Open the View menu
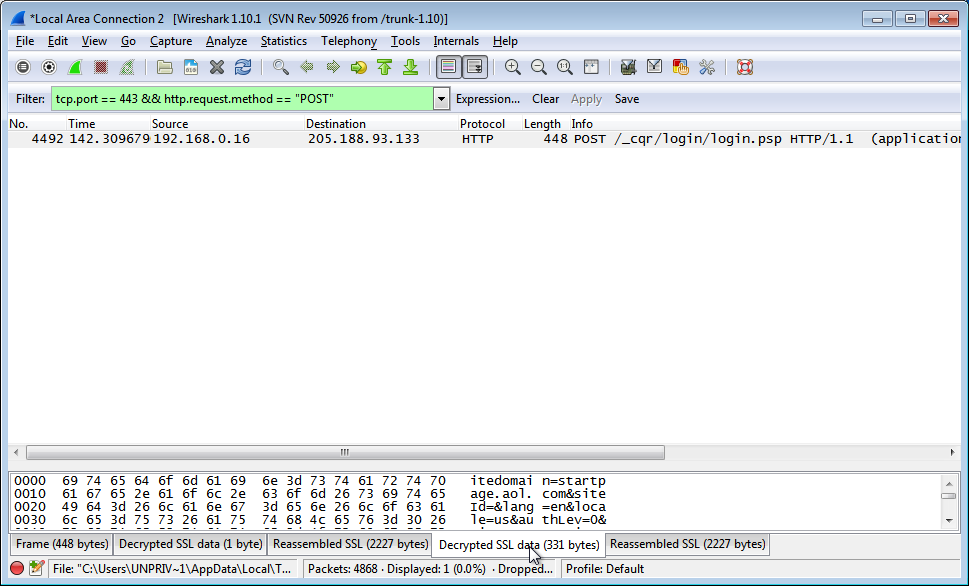Screen dimensions: 969x586 pos(94,41)
